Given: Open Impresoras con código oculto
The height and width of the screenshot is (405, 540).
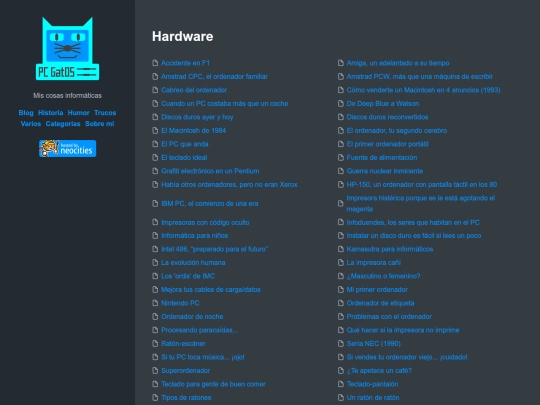Looking at the screenshot, I should (205, 222).
